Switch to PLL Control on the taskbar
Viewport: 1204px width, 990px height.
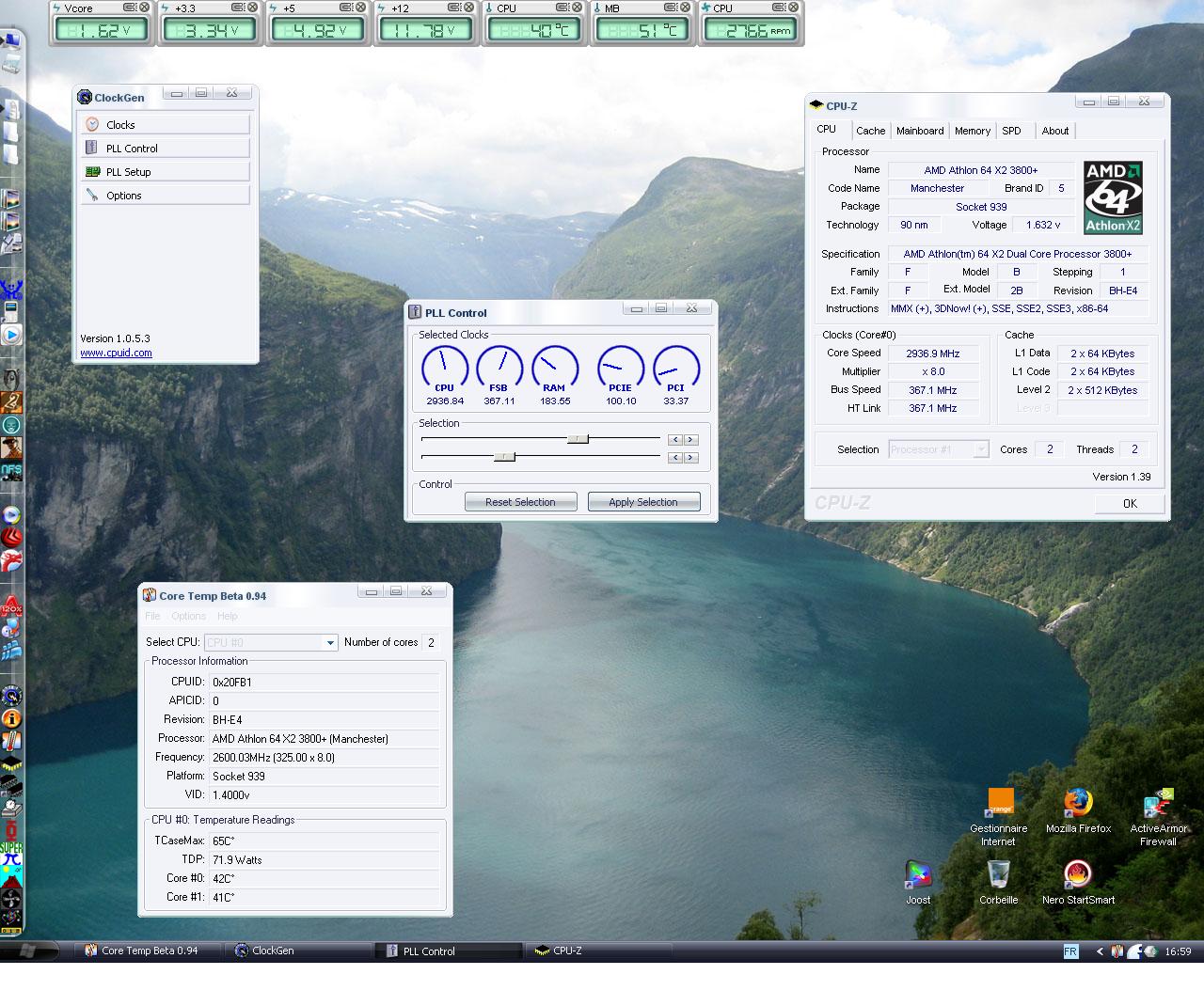click(x=448, y=951)
